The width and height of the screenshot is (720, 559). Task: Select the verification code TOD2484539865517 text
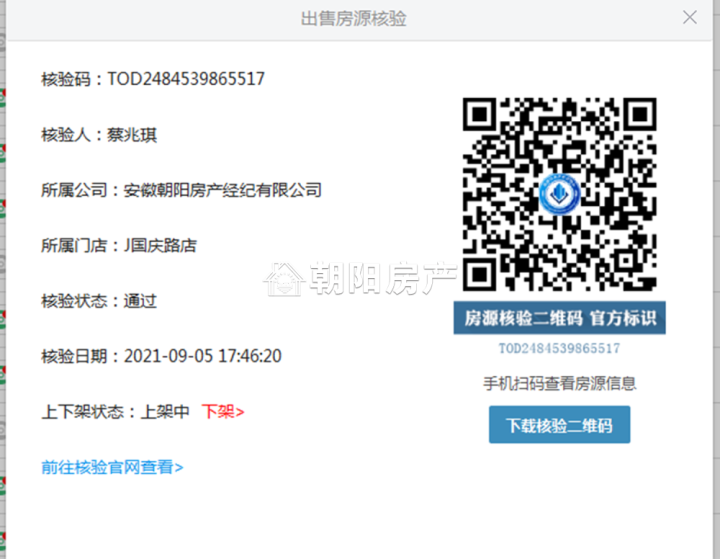point(186,79)
